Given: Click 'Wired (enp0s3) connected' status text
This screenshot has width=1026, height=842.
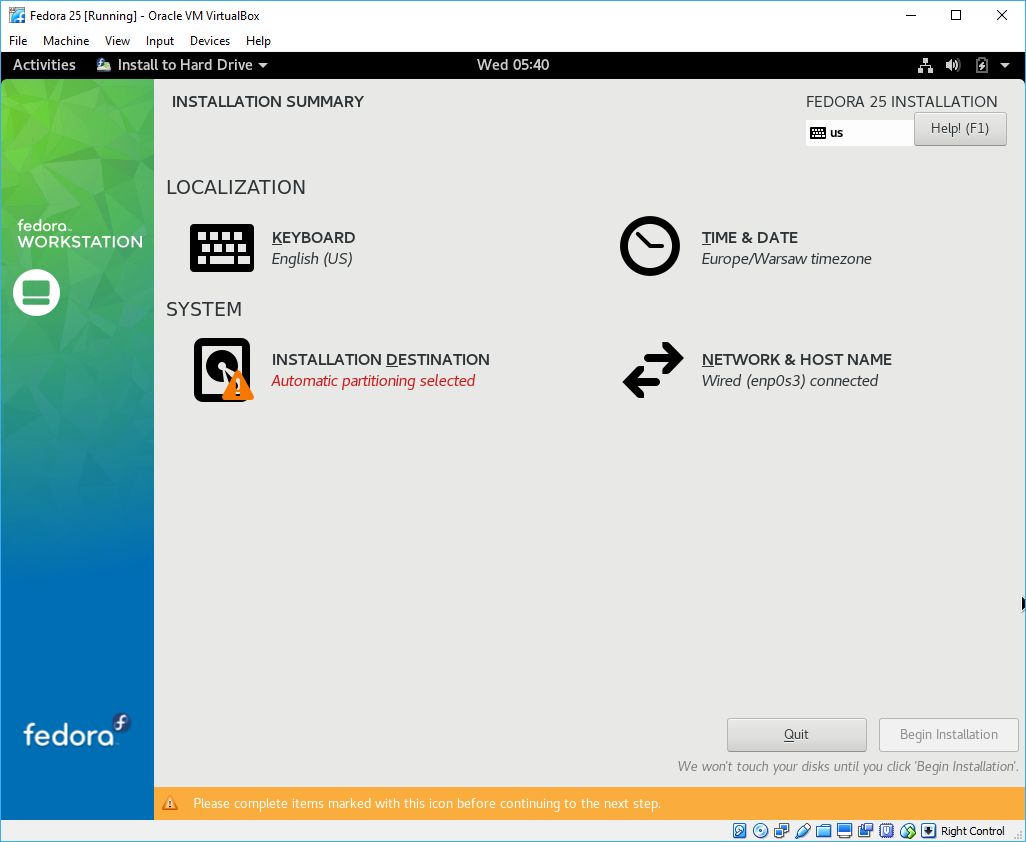Looking at the screenshot, I should (790, 381).
